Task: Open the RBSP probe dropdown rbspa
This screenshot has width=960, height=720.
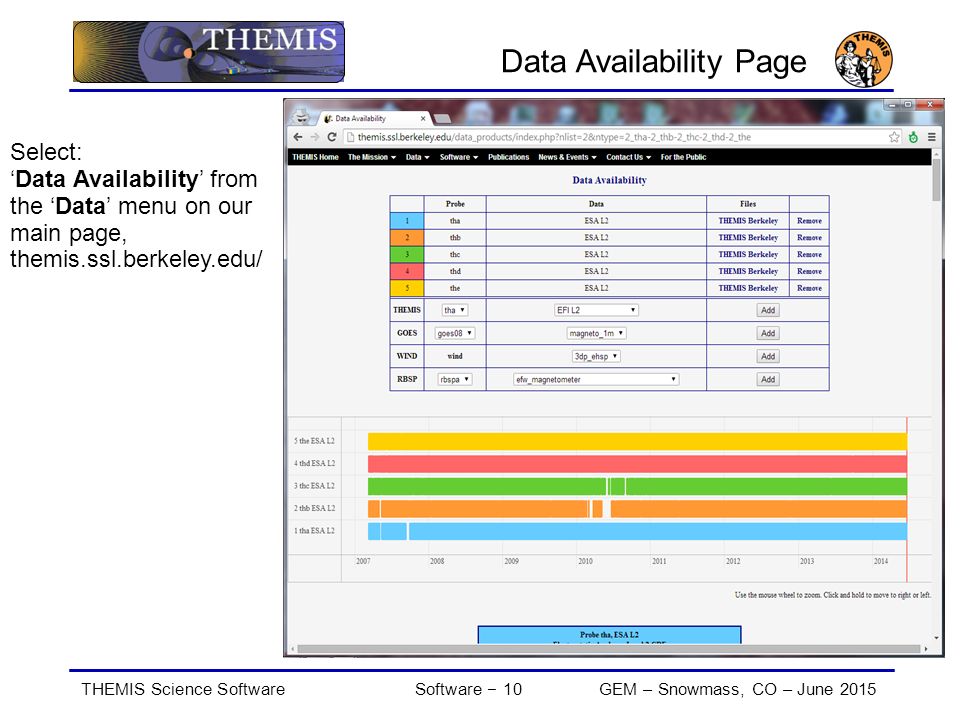Action: click(x=455, y=380)
